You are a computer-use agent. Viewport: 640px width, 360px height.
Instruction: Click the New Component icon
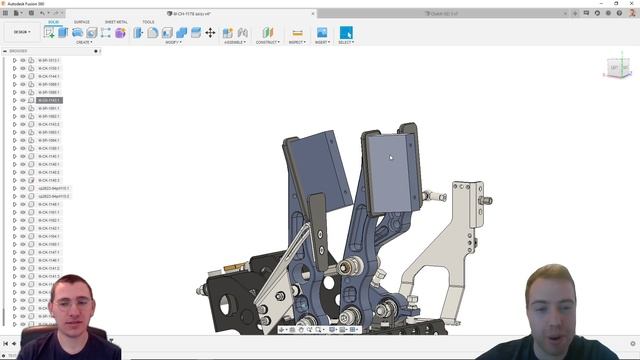tap(228, 33)
